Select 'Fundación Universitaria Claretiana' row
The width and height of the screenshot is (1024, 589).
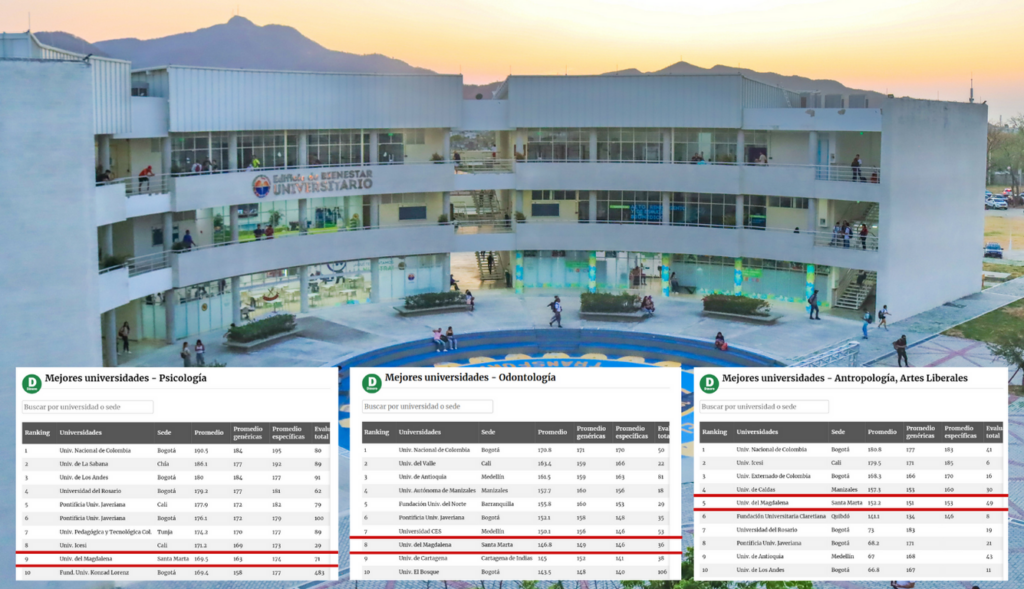point(852,517)
